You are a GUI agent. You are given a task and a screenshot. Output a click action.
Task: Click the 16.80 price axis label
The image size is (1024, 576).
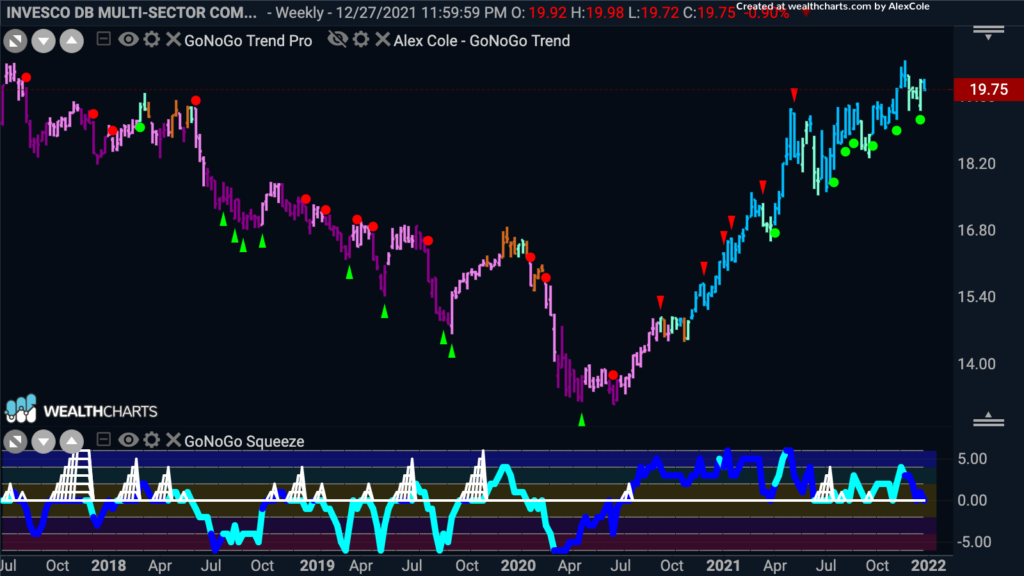coord(976,230)
